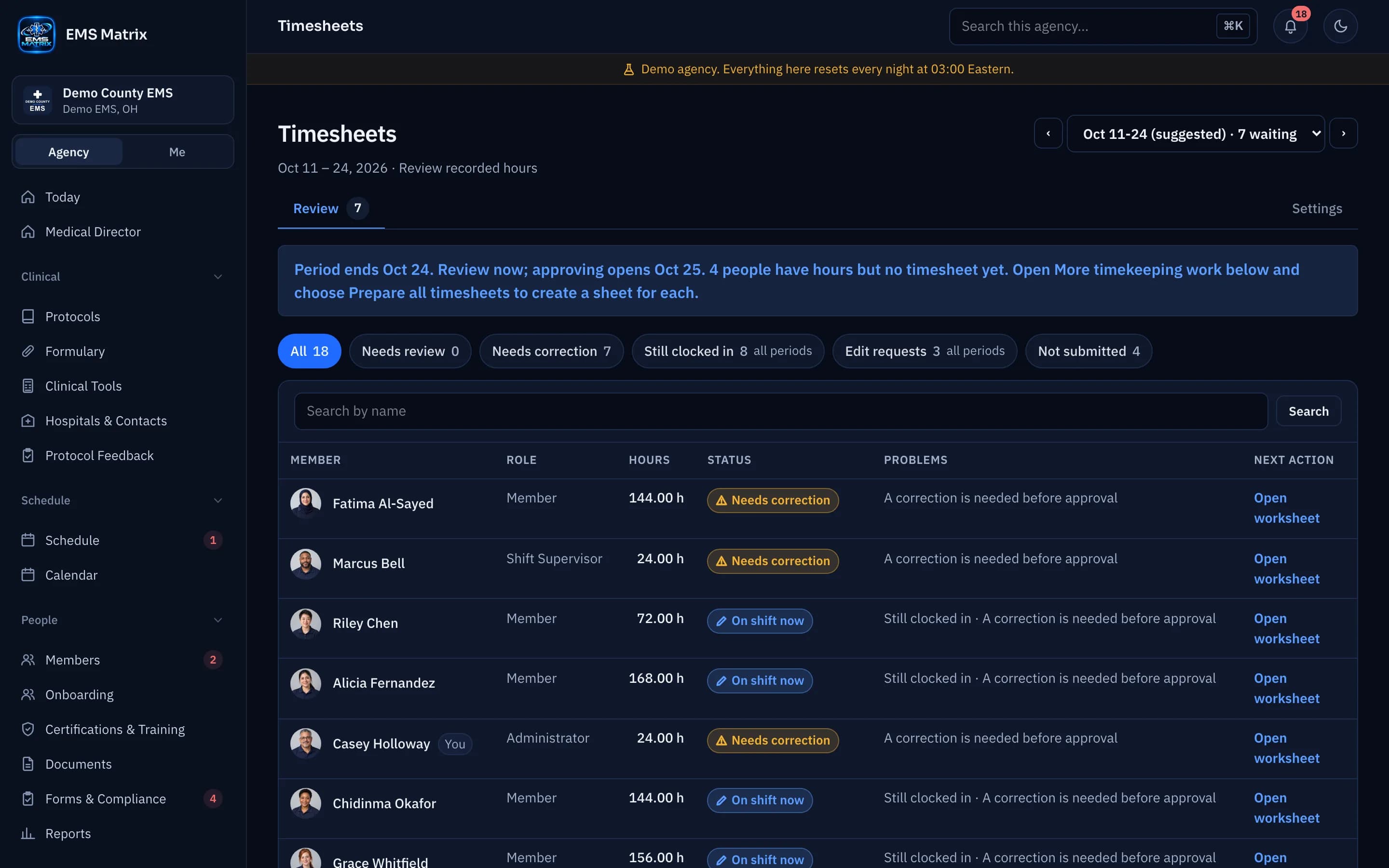Open Members people icon
Image resolution: width=1389 pixels, height=868 pixels.
coord(28,660)
